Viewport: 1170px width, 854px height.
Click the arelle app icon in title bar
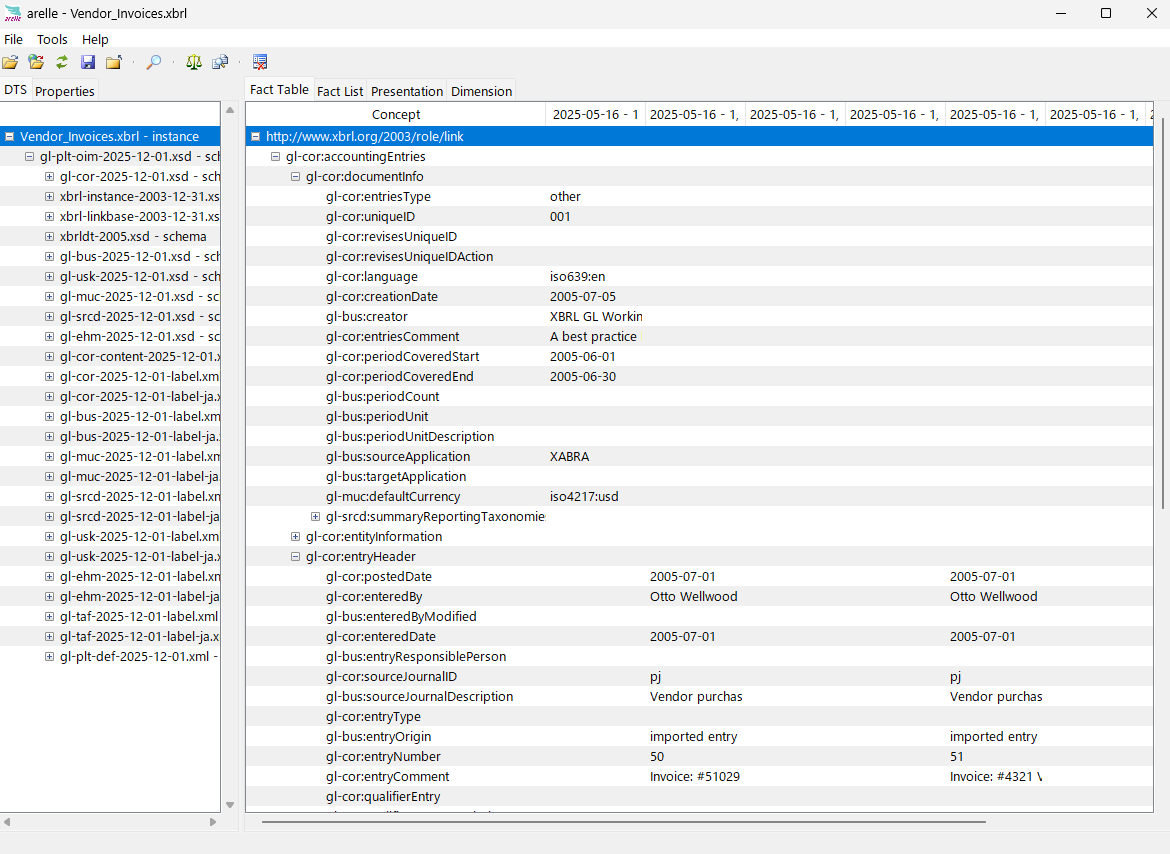pos(13,13)
